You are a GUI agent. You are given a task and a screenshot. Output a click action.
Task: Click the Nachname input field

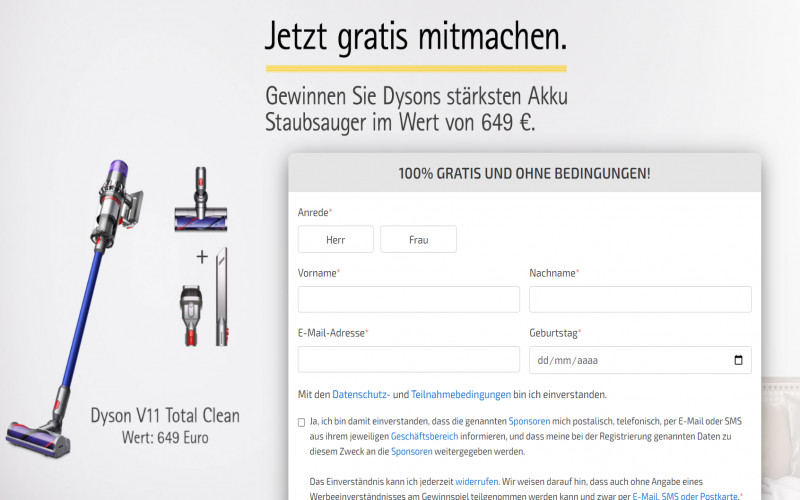pos(640,299)
